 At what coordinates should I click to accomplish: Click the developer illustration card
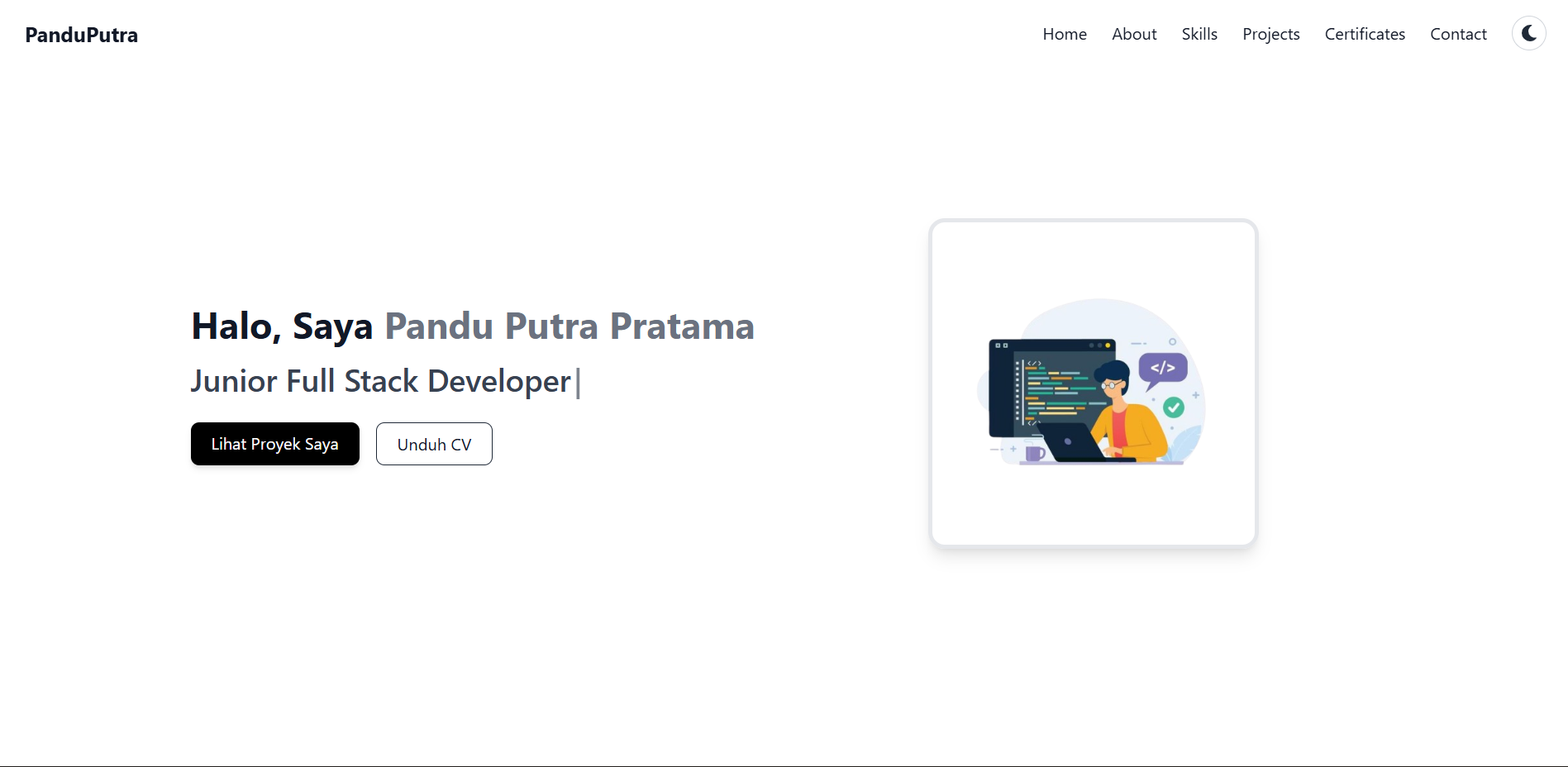1093,382
